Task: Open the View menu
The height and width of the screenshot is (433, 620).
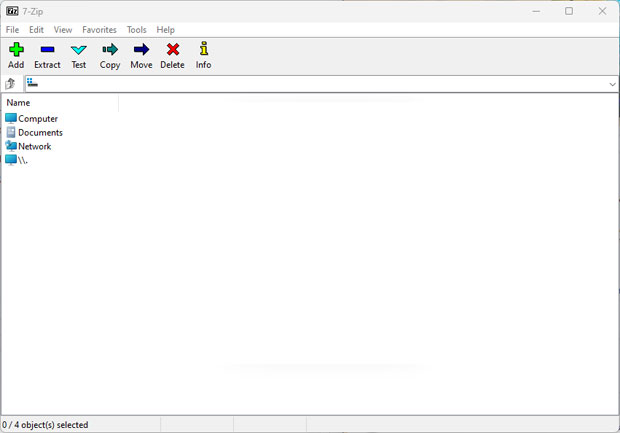Action: click(x=63, y=30)
